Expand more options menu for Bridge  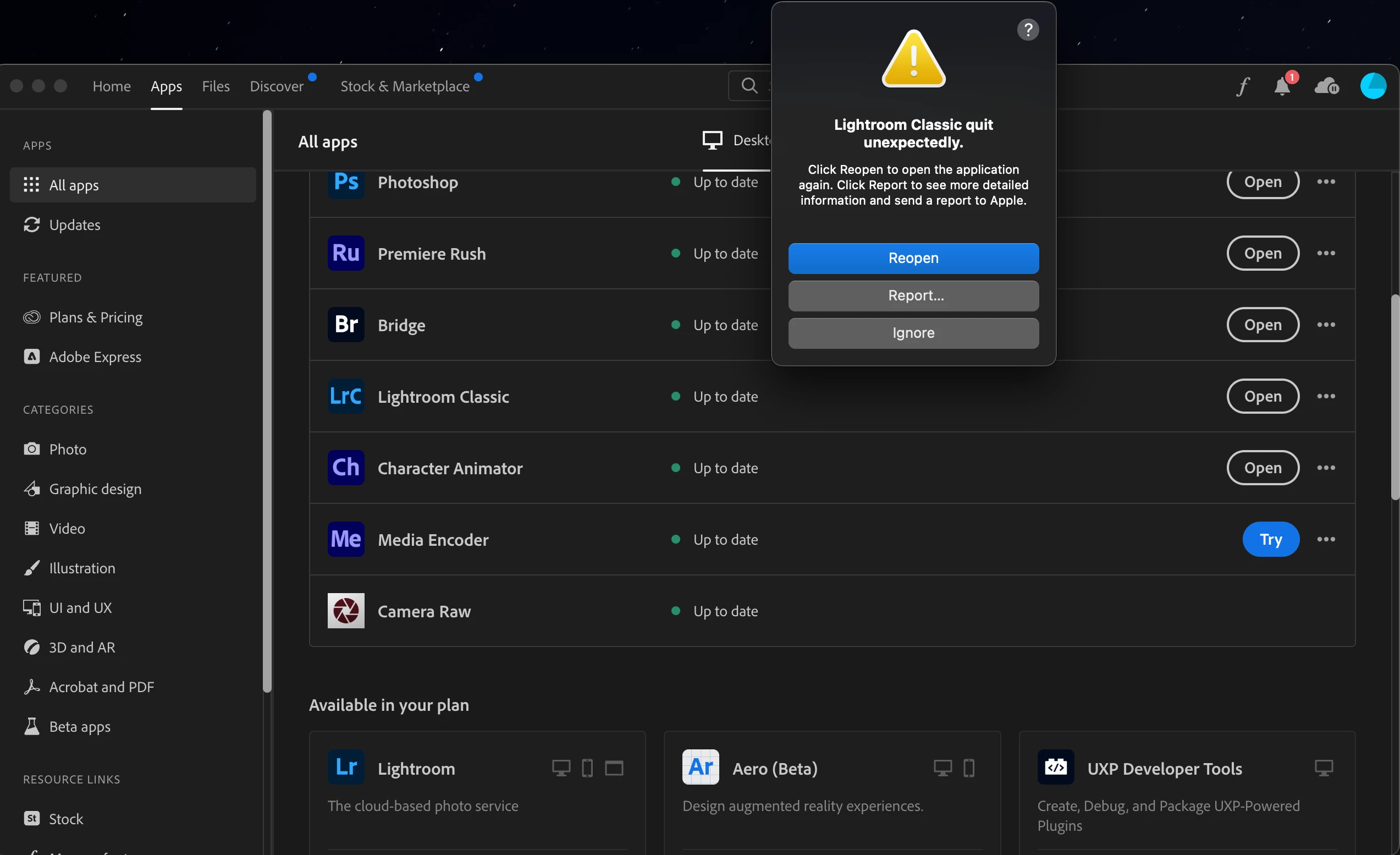(1326, 325)
